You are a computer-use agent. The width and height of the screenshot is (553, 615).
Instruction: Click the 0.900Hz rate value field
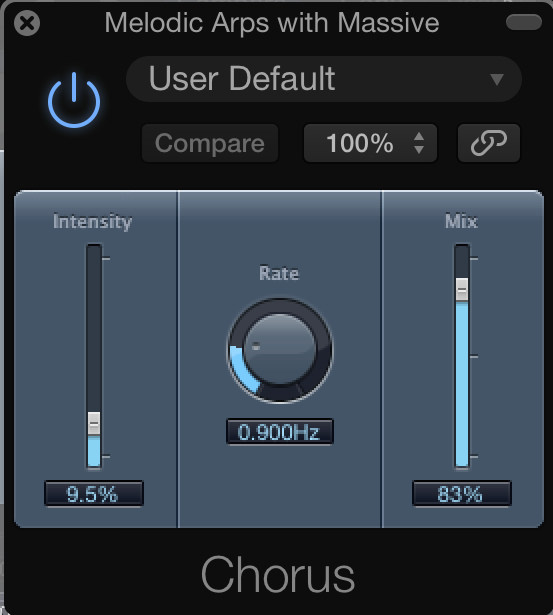tap(280, 432)
